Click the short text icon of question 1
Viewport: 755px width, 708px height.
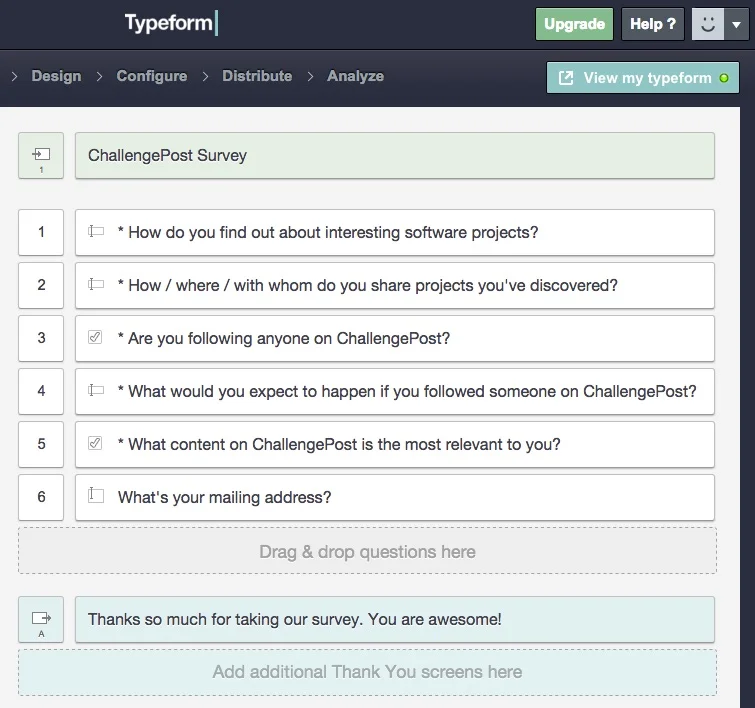click(x=96, y=231)
